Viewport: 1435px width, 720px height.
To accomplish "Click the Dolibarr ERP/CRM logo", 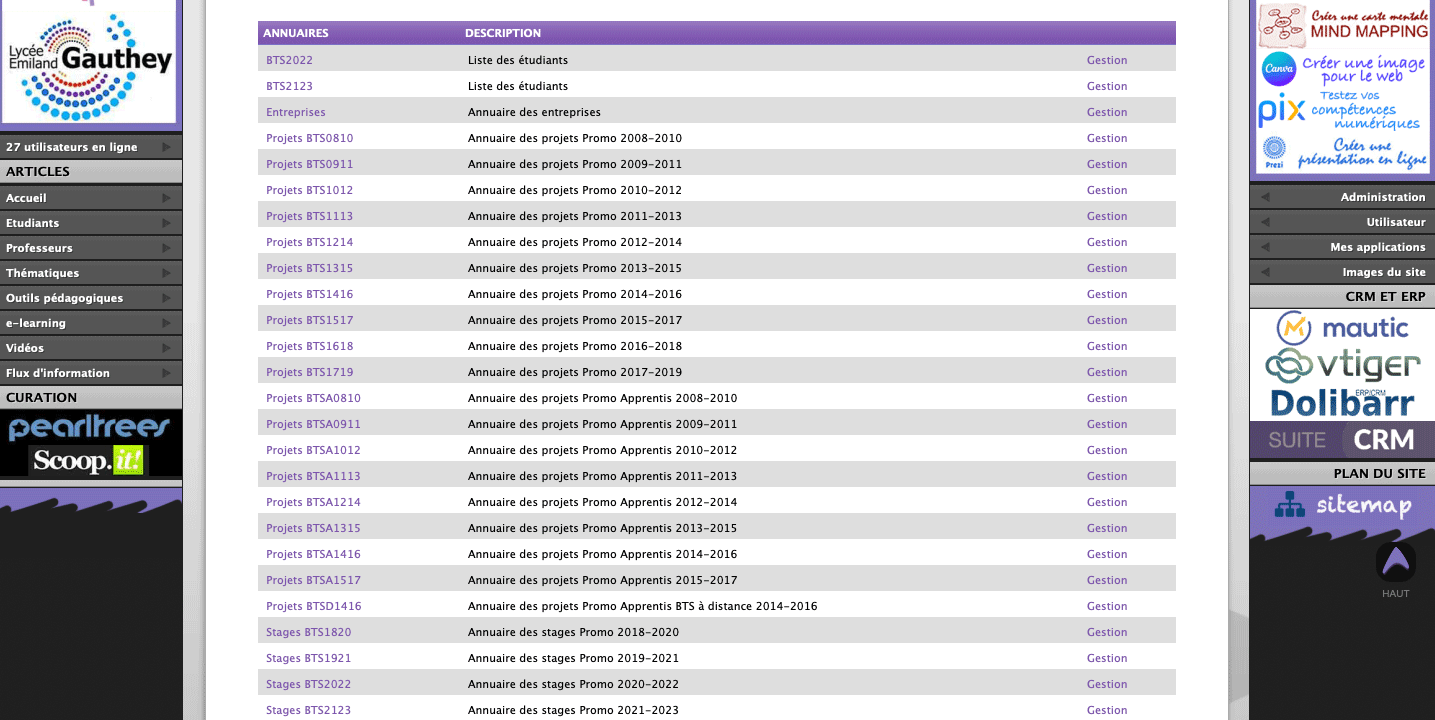I will point(1342,402).
